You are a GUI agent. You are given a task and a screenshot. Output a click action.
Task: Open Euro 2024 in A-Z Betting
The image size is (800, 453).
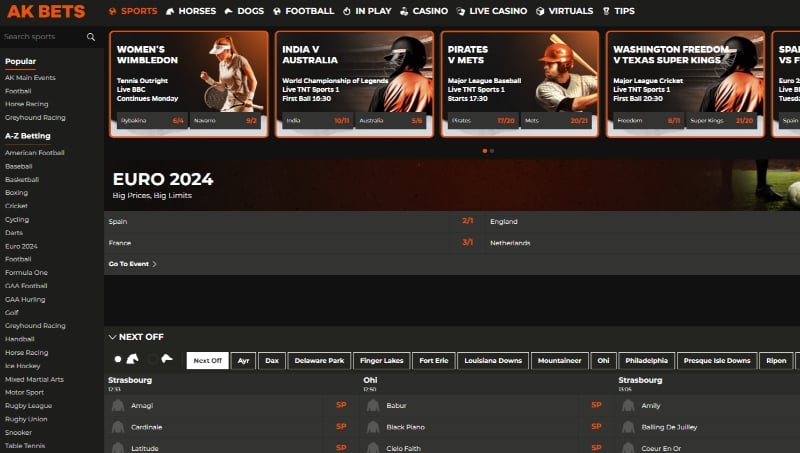(21, 246)
